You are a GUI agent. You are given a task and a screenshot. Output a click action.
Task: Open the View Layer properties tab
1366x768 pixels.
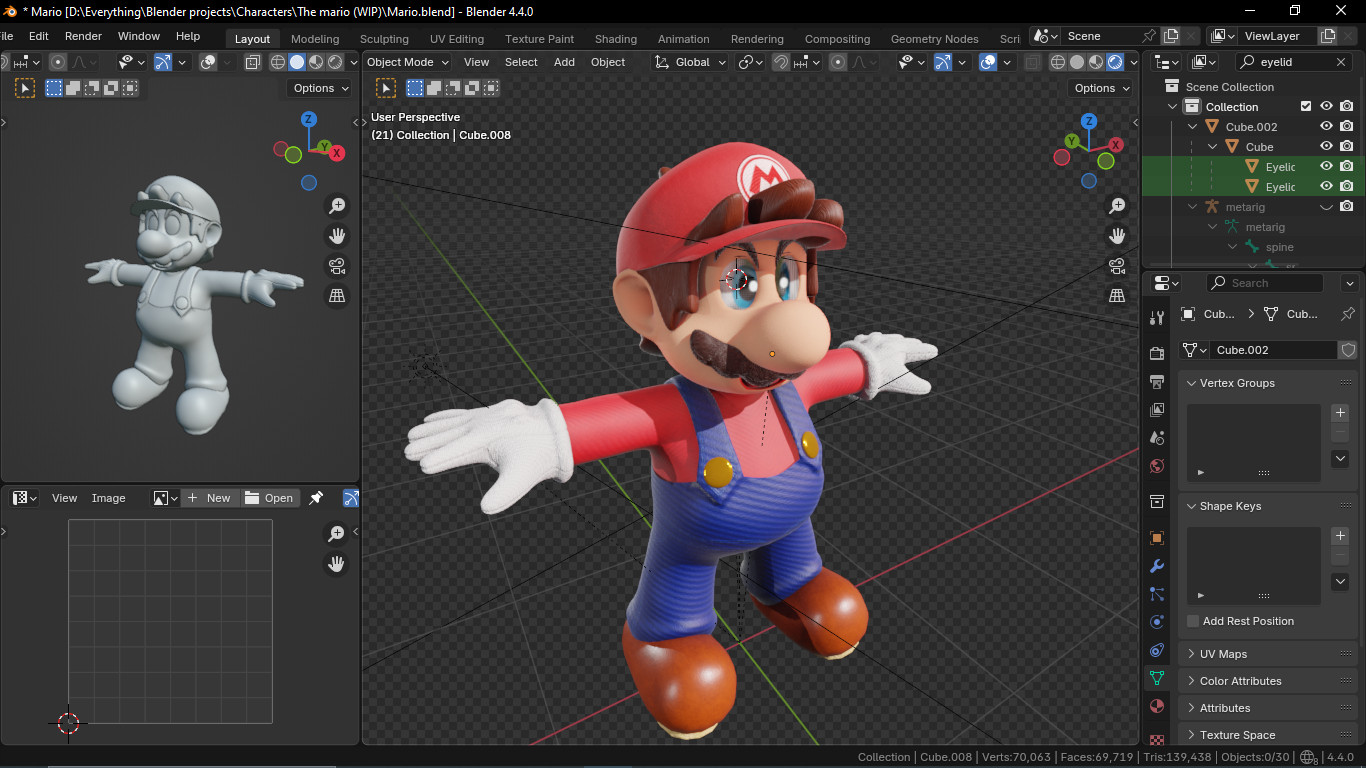pos(1157,409)
